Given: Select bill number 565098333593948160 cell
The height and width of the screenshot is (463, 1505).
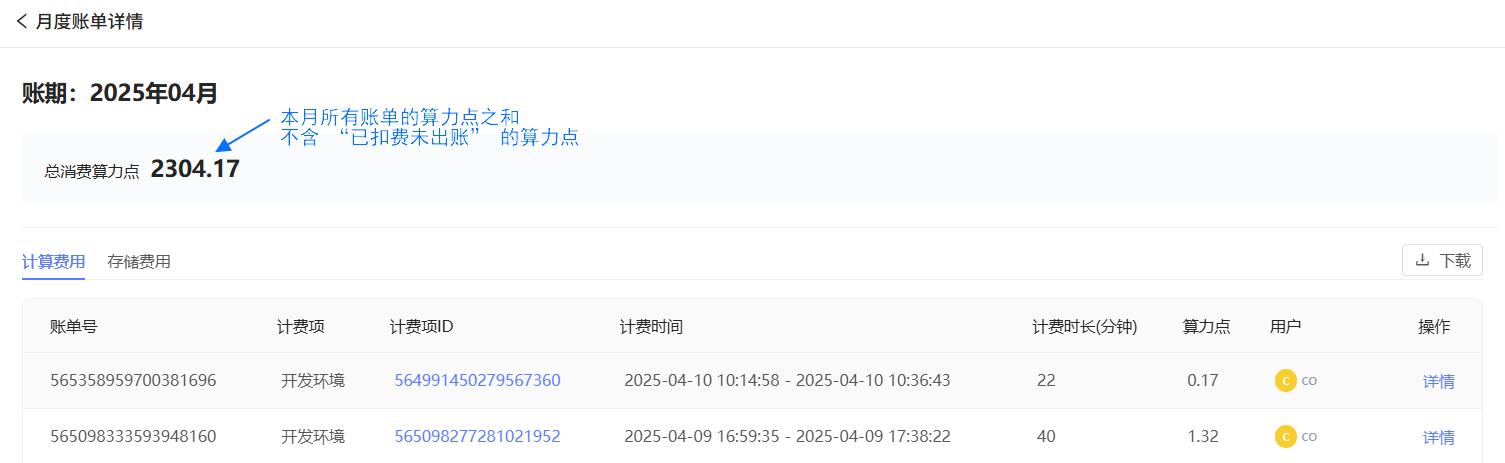Looking at the screenshot, I should pos(133,436).
